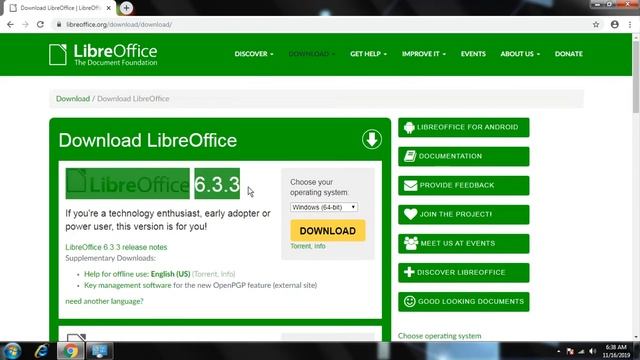Image resolution: width=640 pixels, height=360 pixels.
Task: Click the Discover LibreOffice plus icon
Action: point(409,272)
